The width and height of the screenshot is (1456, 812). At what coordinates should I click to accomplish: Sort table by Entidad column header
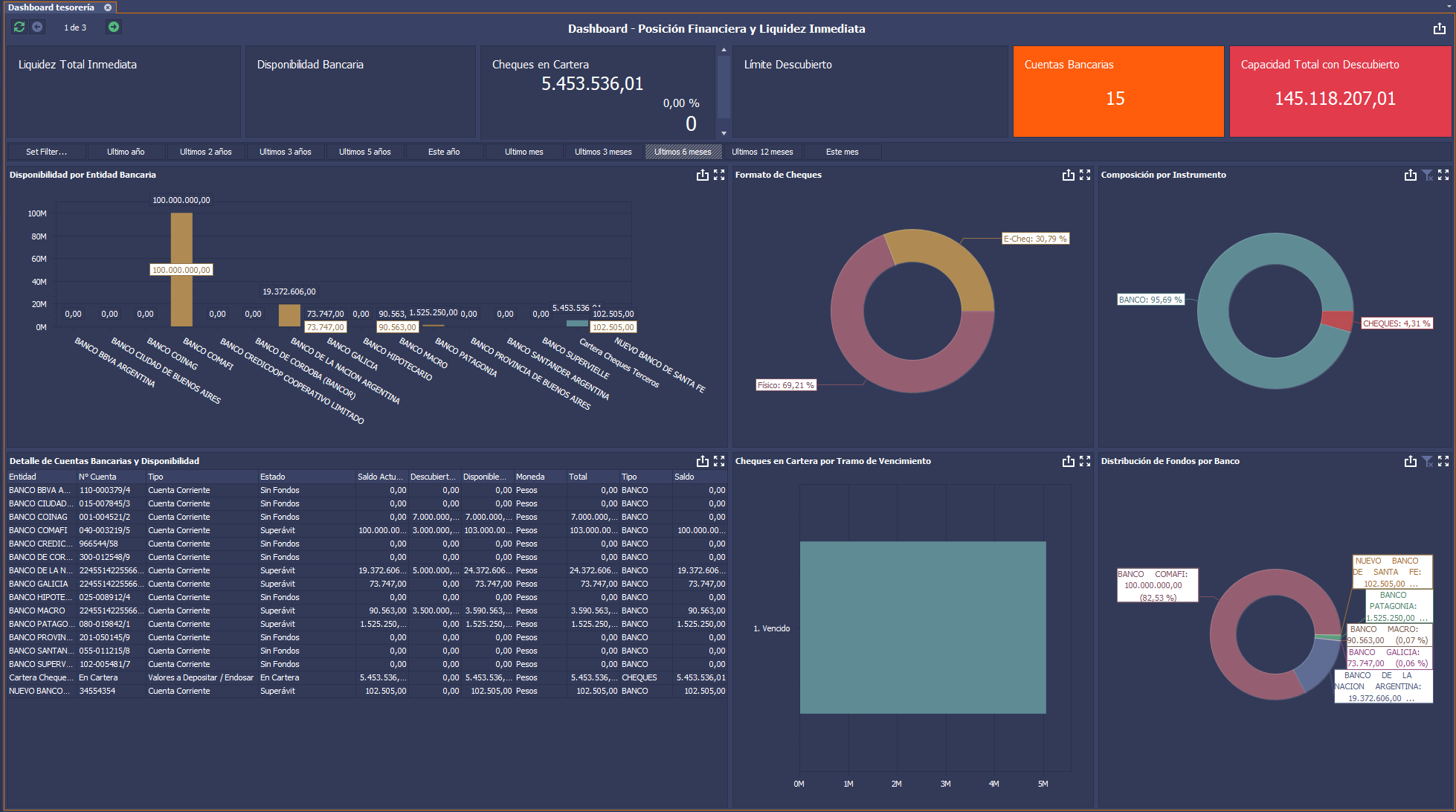(x=42, y=477)
